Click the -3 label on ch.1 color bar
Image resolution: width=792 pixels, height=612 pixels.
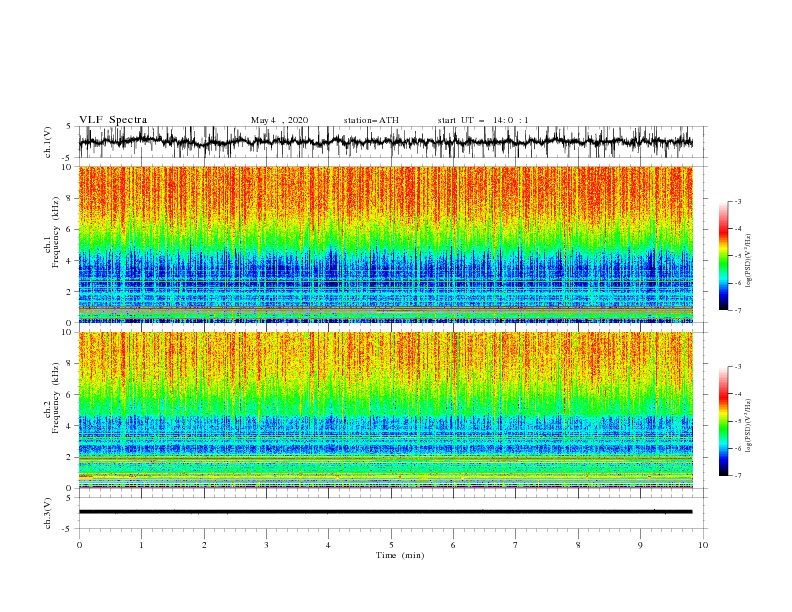click(738, 201)
